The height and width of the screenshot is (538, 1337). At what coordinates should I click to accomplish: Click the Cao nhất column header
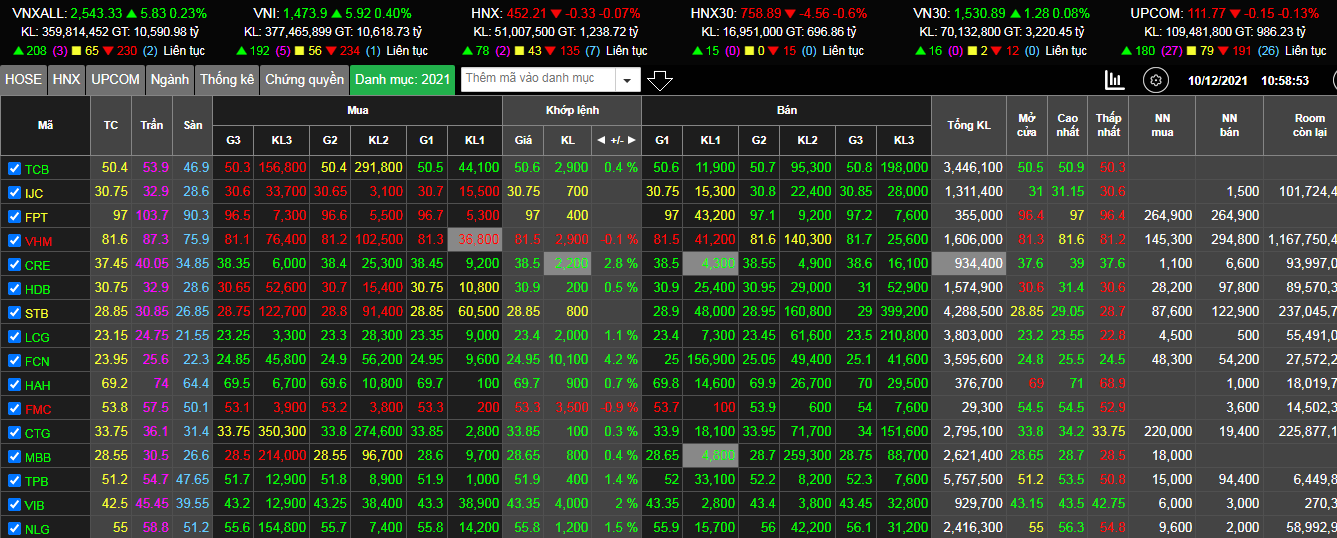click(x=1067, y=125)
